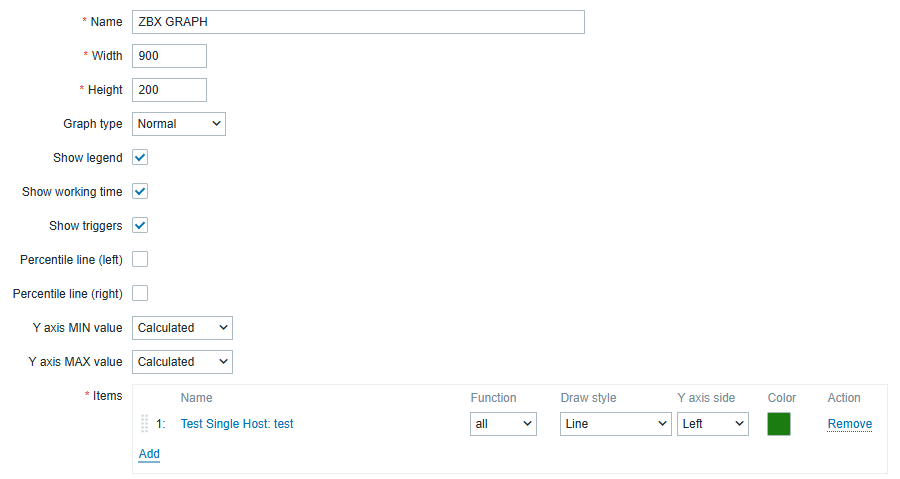
Task: Toggle the Show working time checkbox
Action: click(x=140, y=191)
